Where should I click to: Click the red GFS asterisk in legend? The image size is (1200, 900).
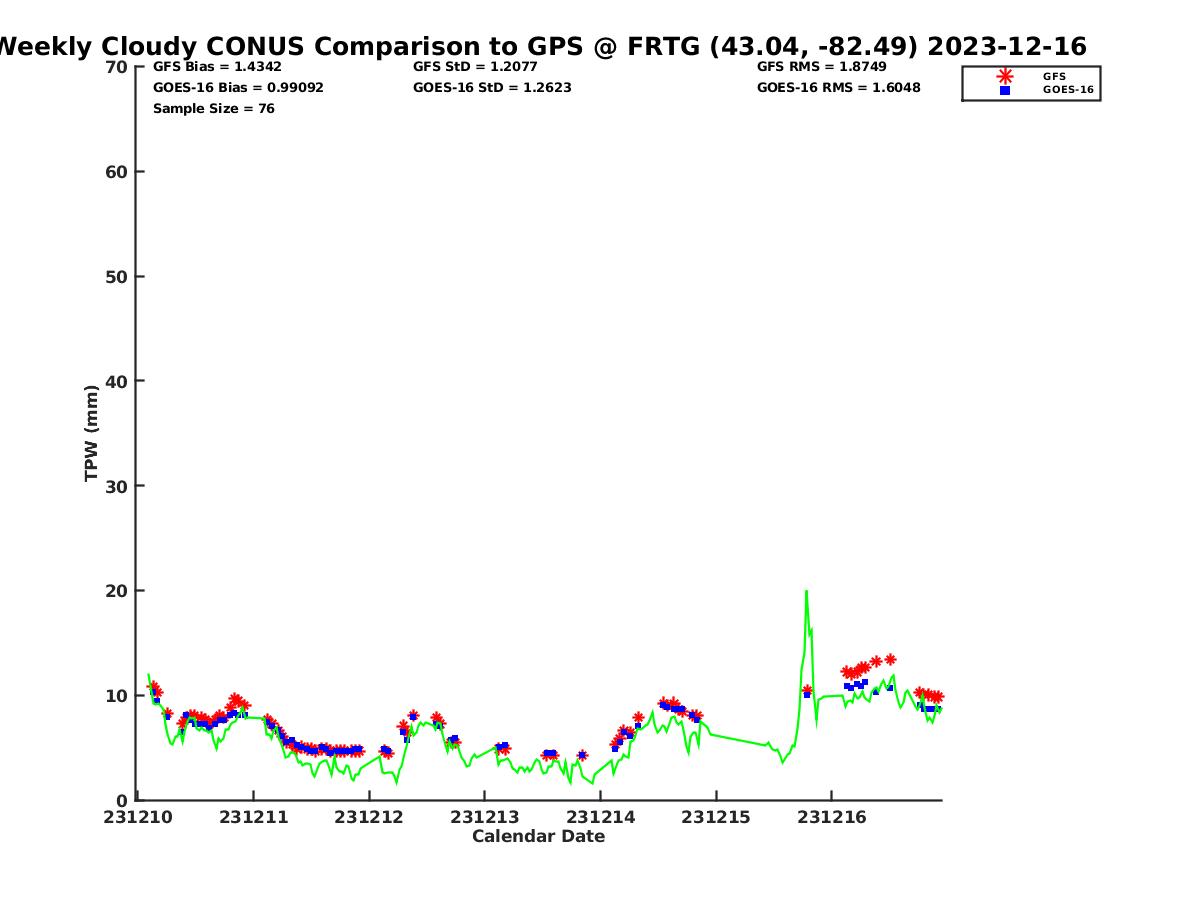1004,76
